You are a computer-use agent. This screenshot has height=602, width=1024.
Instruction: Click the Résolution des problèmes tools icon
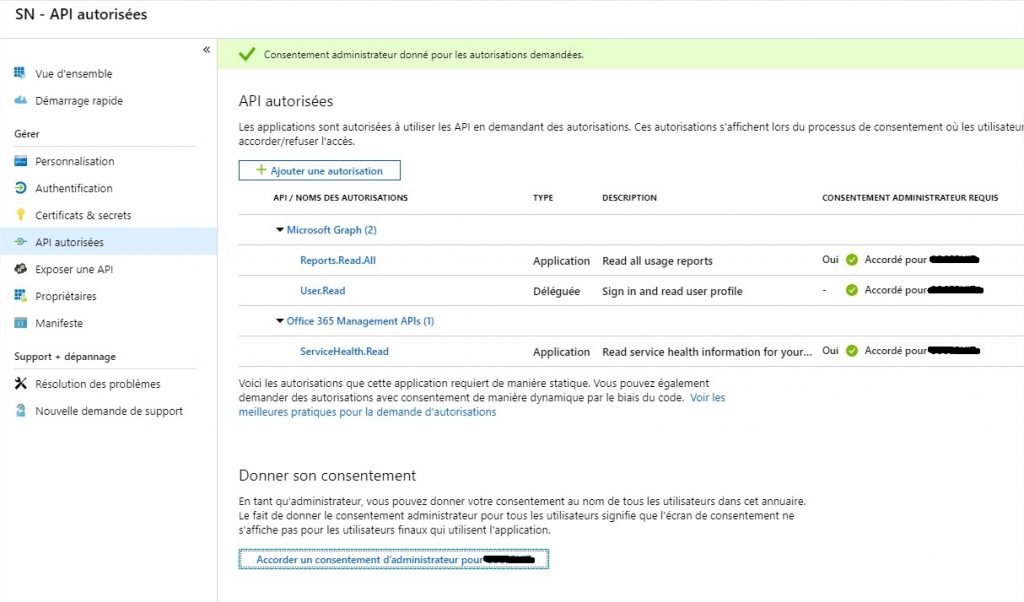(20, 383)
